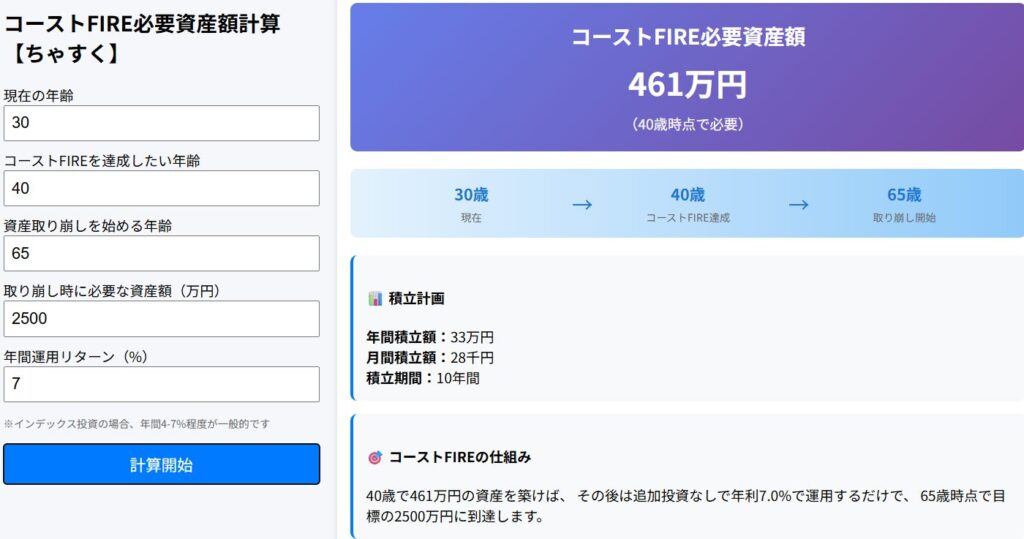Select the 資産取り崩しを始める年齢 input box
This screenshot has height=539, width=1024.
[x=161, y=253]
